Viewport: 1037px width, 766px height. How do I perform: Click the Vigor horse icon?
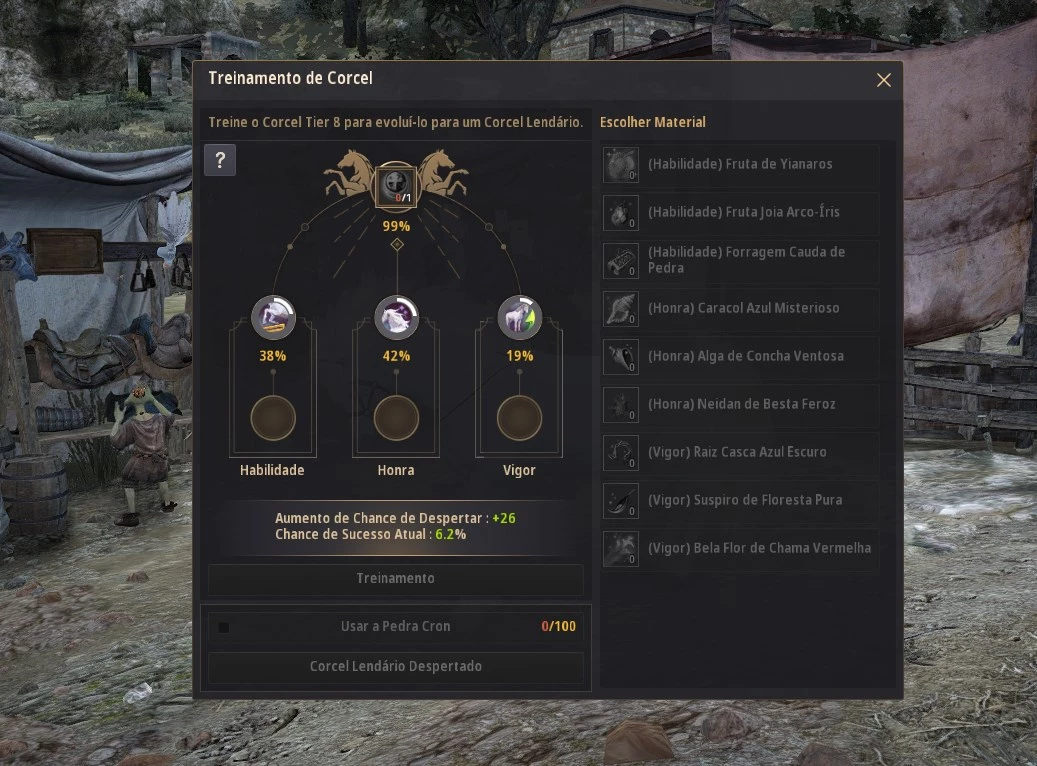[520, 318]
